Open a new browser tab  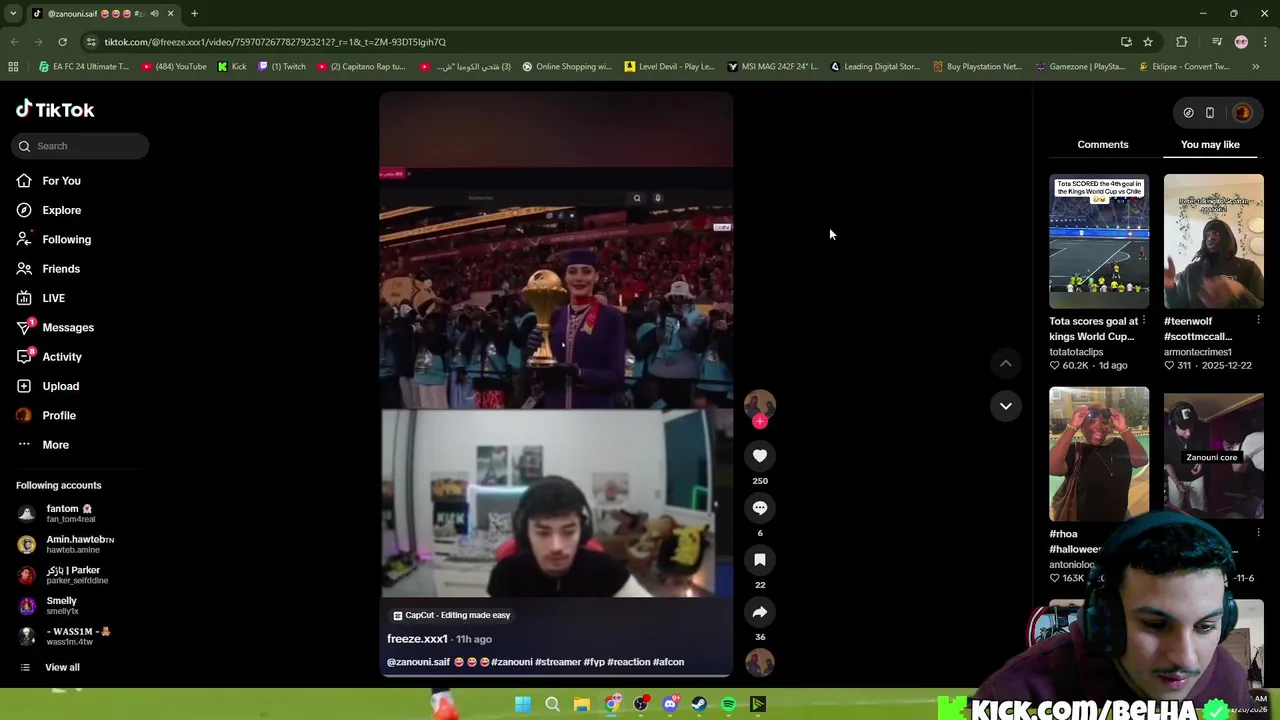coord(194,14)
